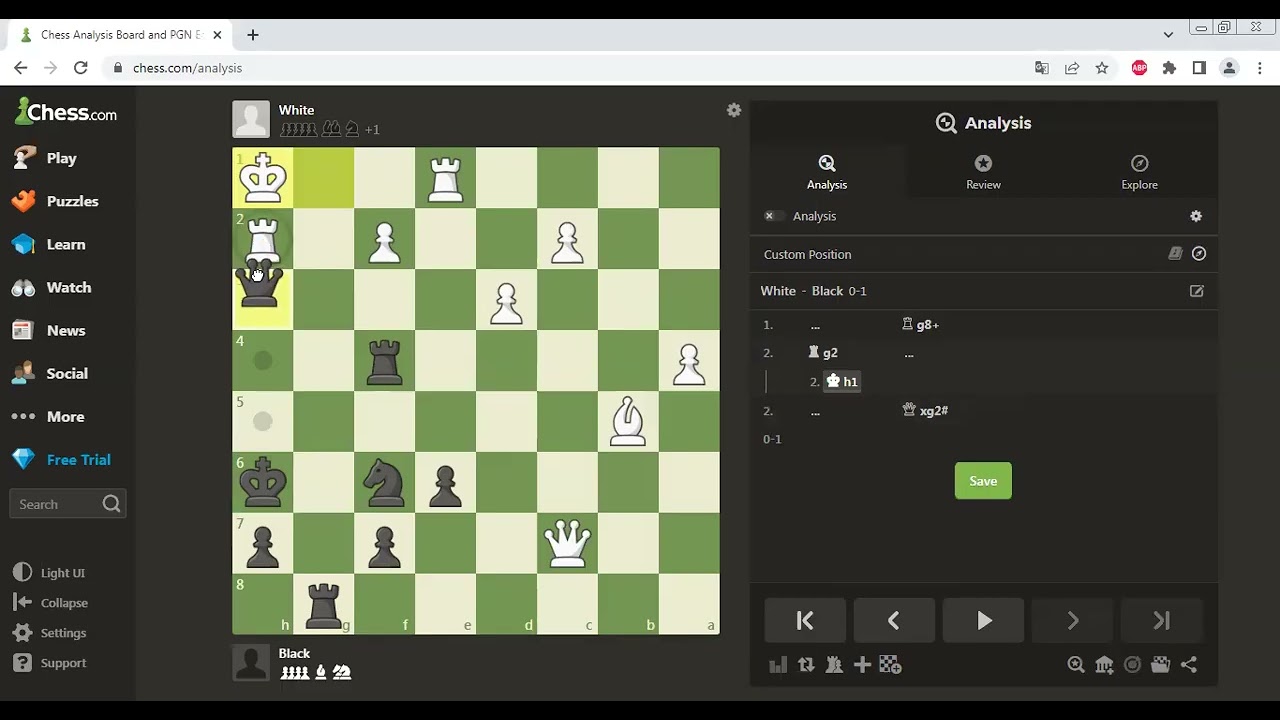
Task: Open the Chrome three-dot menu
Action: (1260, 68)
